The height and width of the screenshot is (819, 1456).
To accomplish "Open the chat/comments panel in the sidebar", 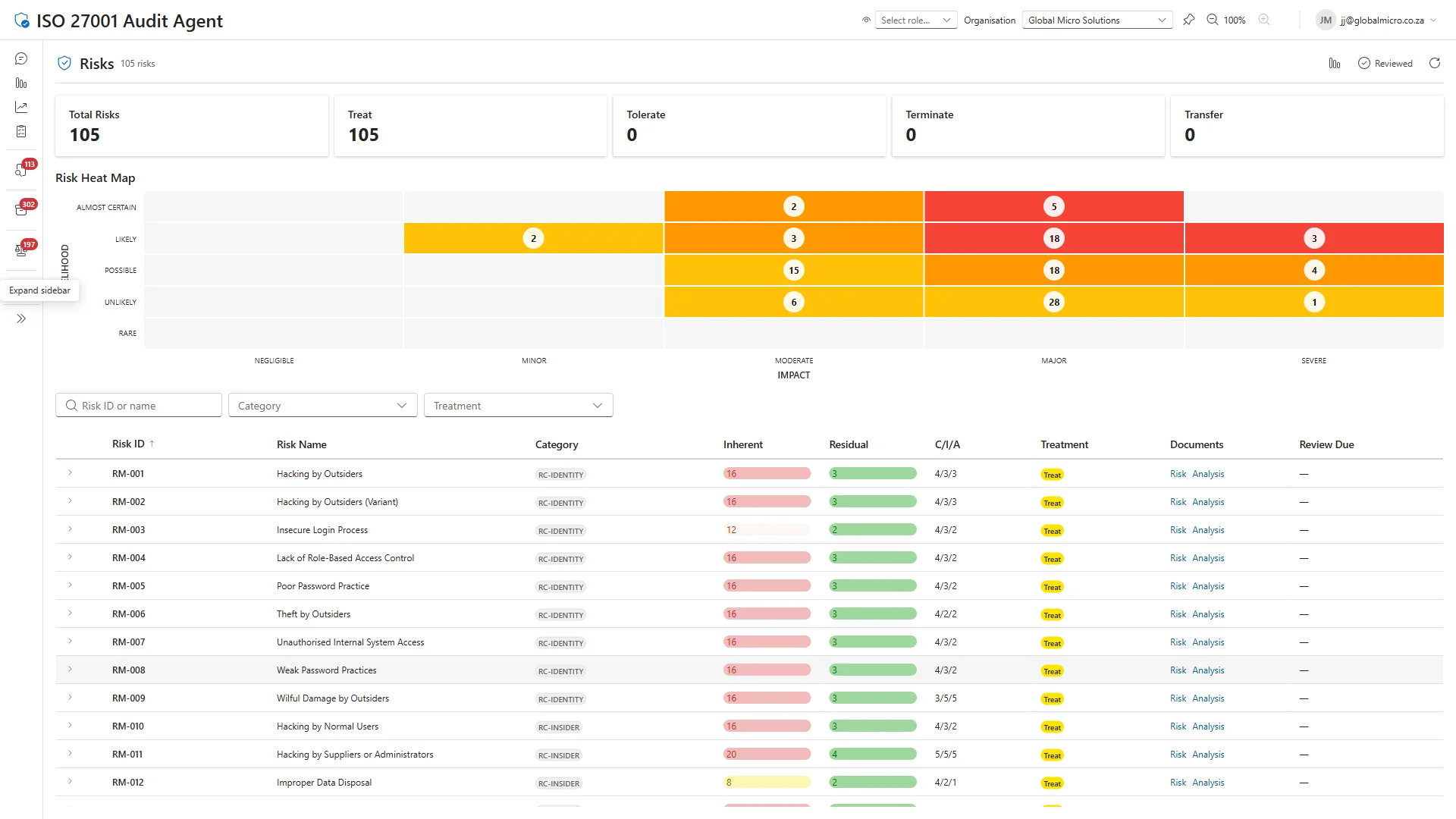I will tap(20, 58).
